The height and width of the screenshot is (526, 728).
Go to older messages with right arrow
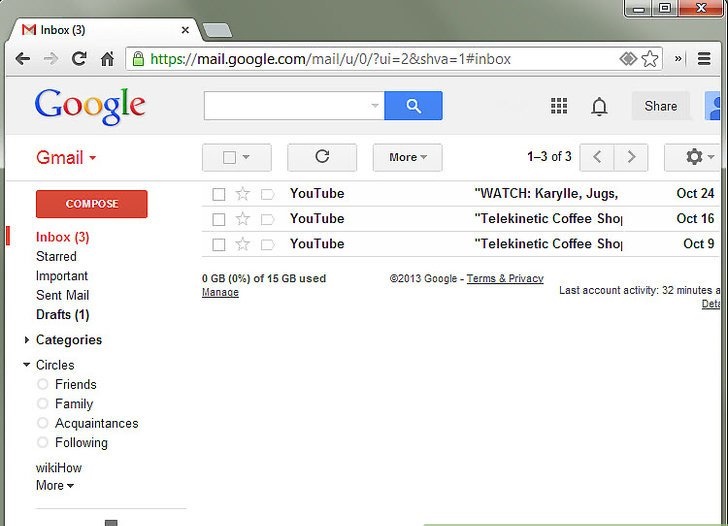click(x=630, y=157)
